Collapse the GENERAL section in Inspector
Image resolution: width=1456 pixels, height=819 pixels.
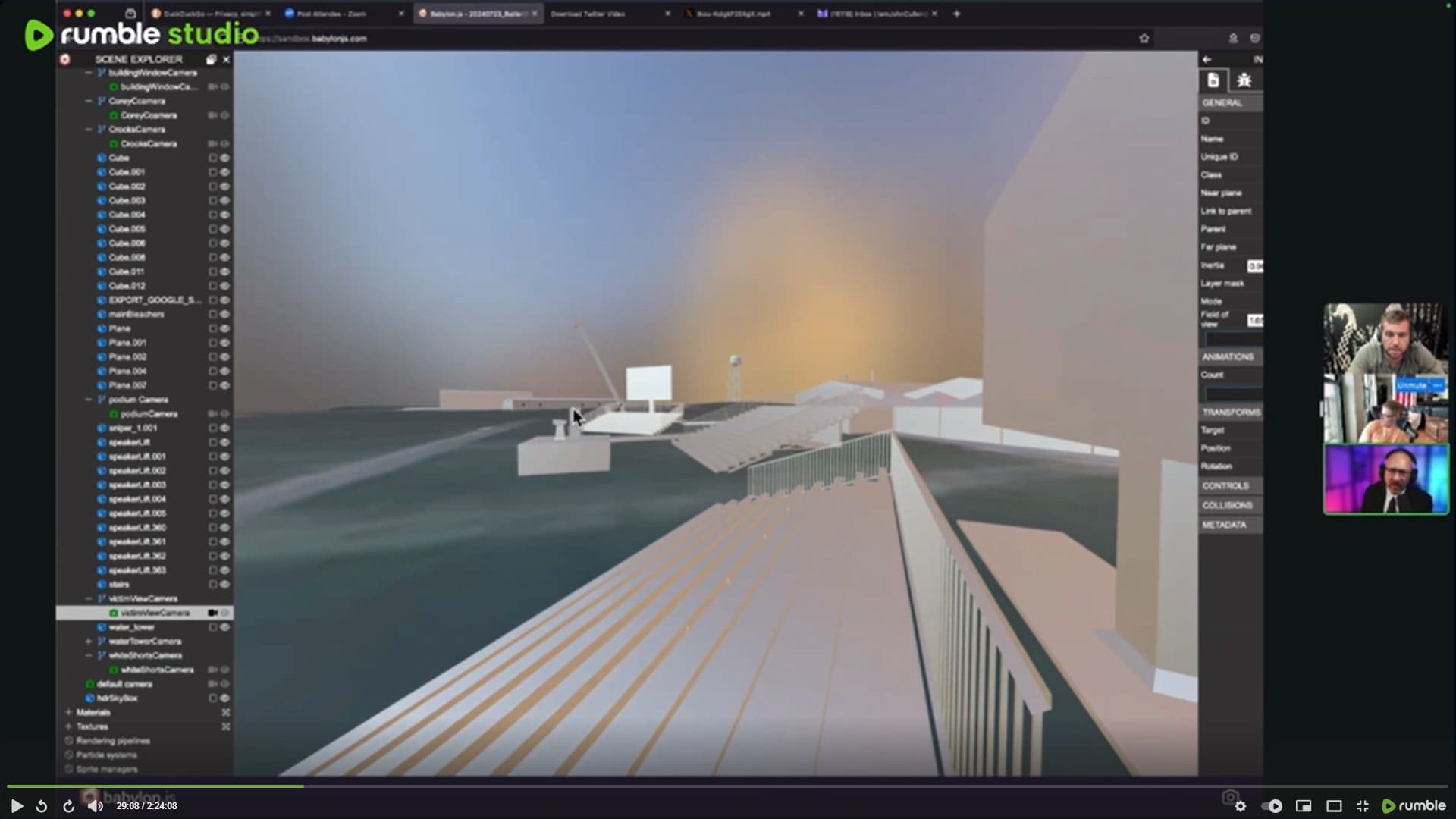[x=1231, y=102]
